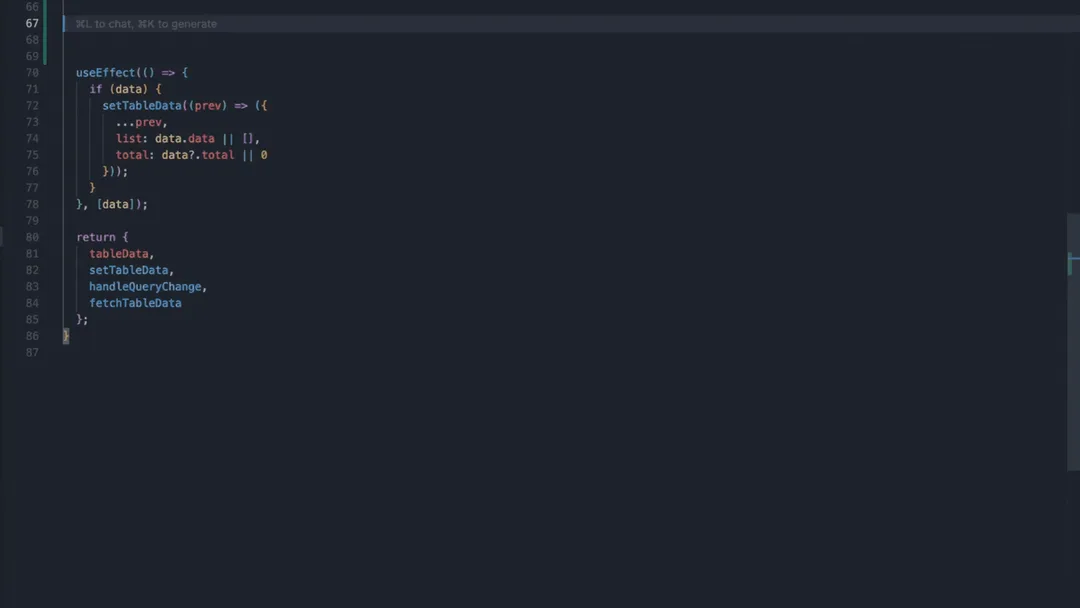Click line number 70 in the gutter
This screenshot has height=608, width=1080.
[x=32, y=73]
